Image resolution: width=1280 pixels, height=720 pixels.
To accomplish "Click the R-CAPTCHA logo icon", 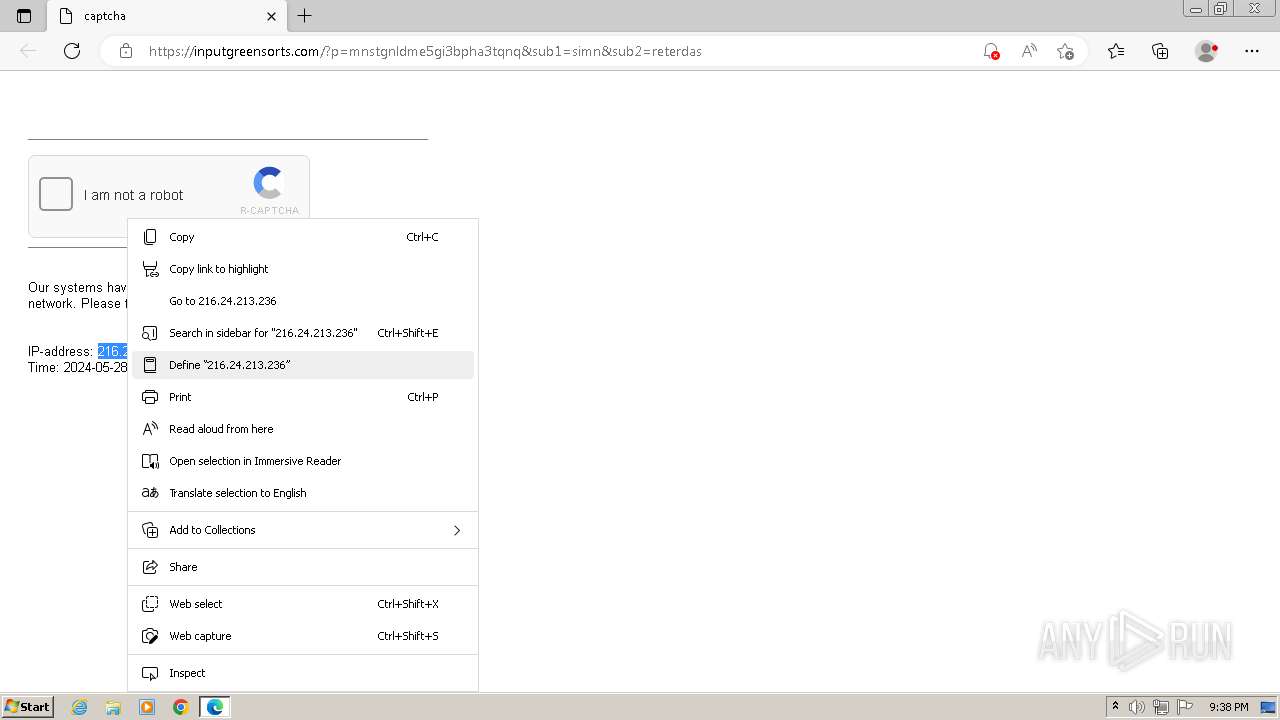I will click(x=268, y=183).
